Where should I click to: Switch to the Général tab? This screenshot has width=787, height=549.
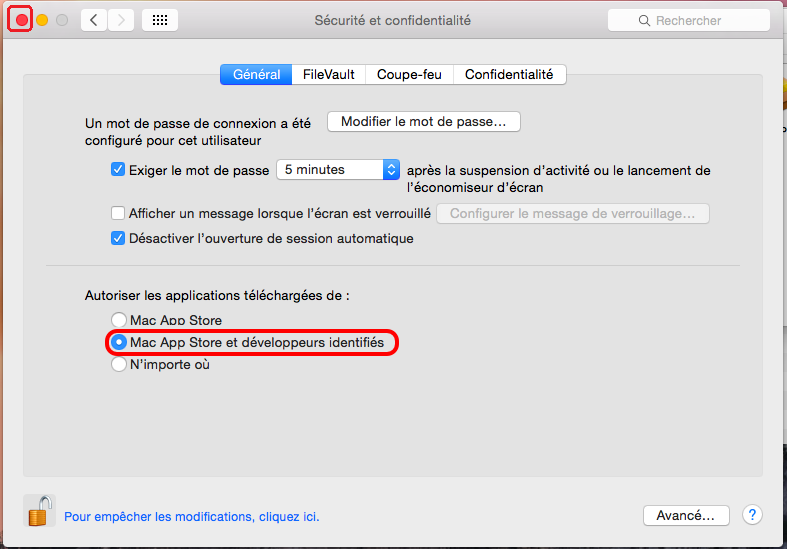pyautogui.click(x=256, y=74)
